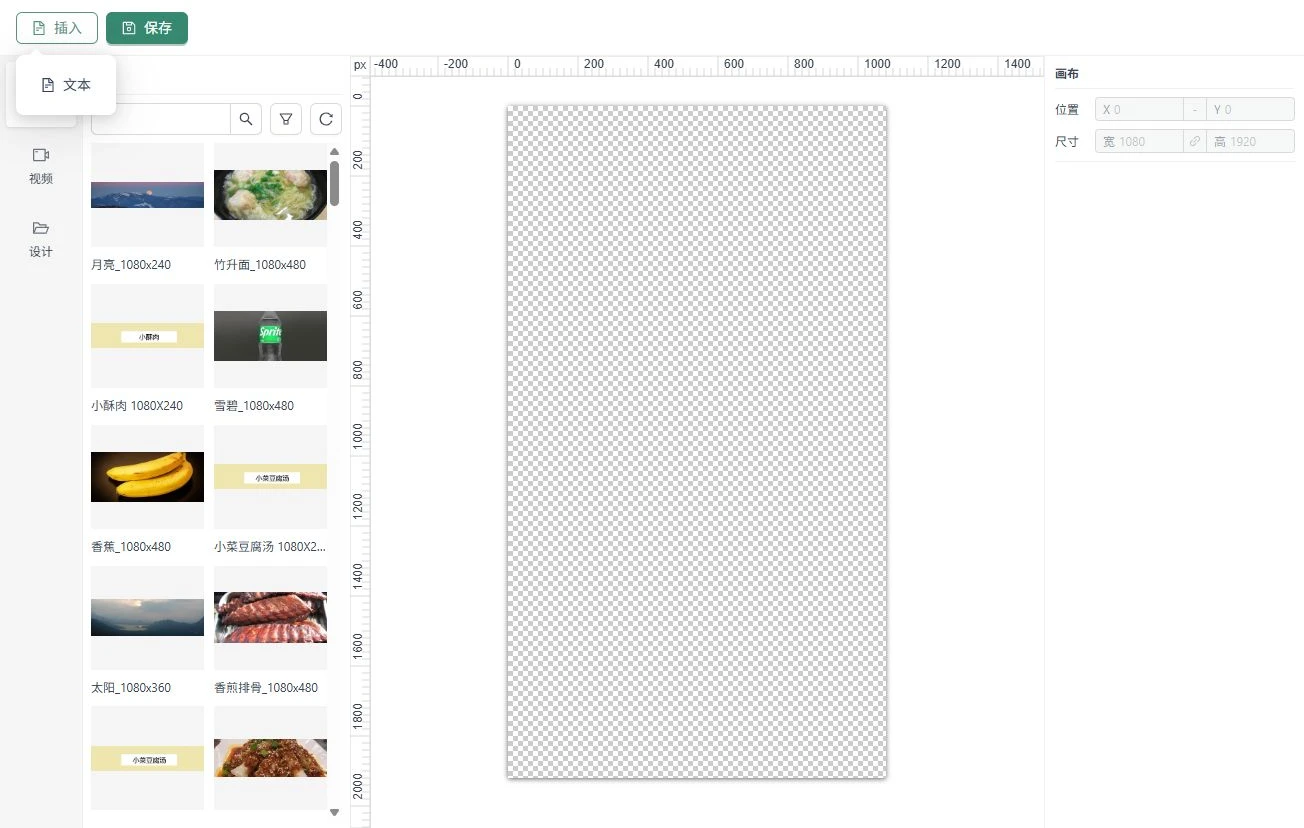This screenshot has width=1304, height=828.
Task: Click the asset list scroll-down arrow
Action: point(334,813)
